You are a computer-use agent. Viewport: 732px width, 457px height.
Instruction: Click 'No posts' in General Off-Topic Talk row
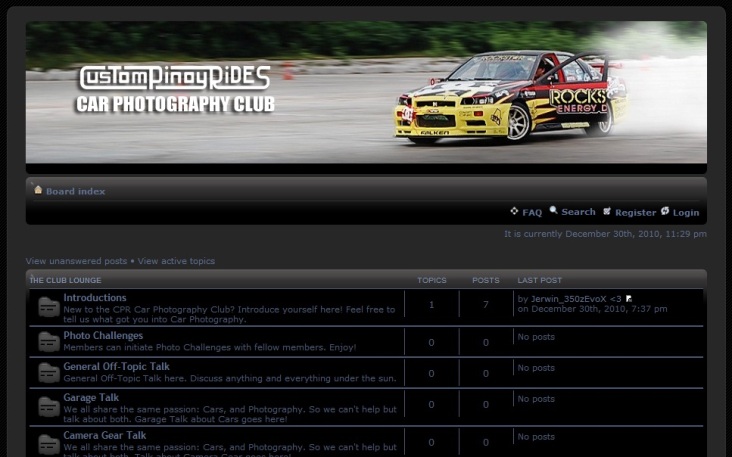536,368
